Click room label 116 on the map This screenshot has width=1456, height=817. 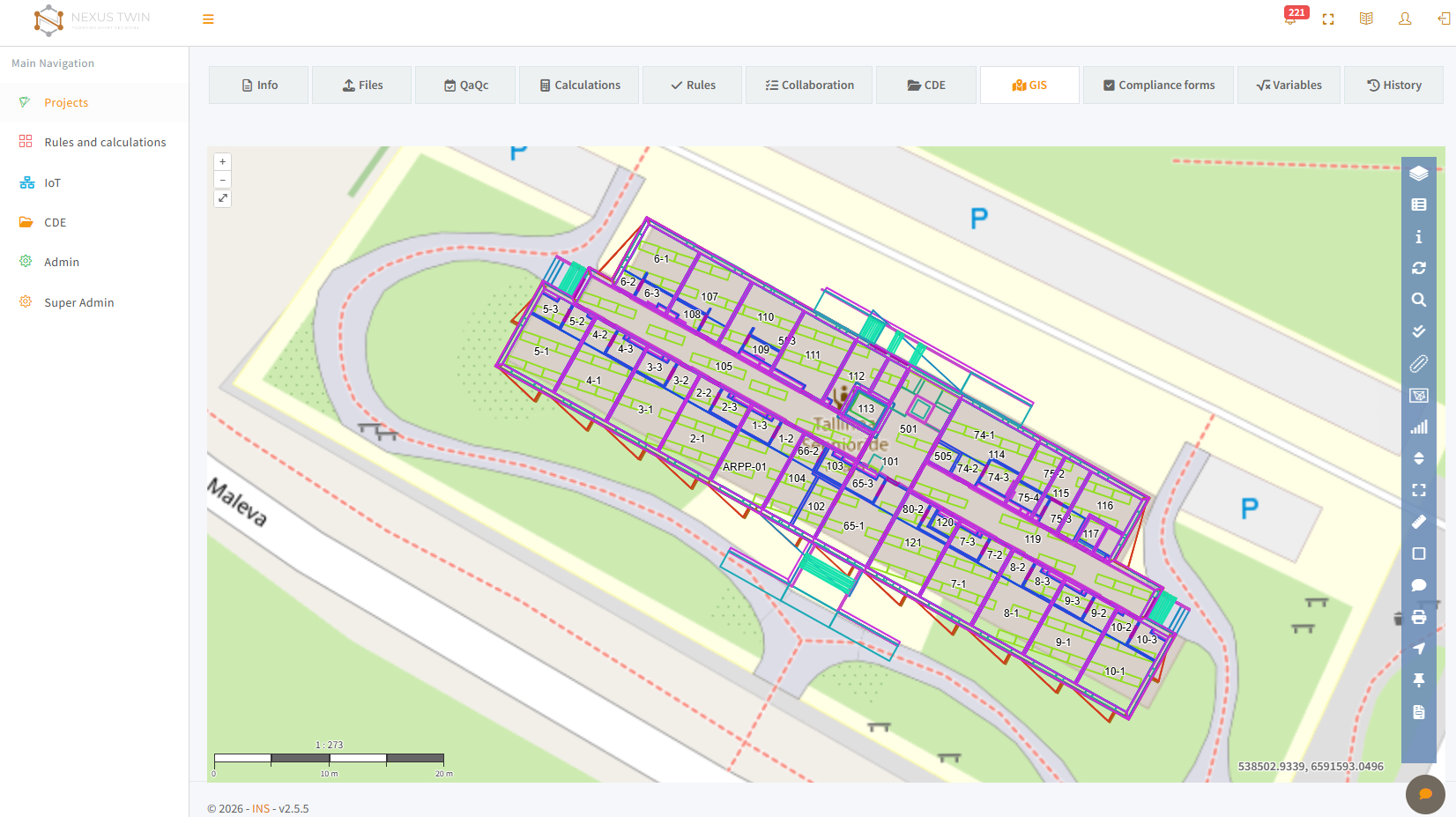click(x=1105, y=506)
